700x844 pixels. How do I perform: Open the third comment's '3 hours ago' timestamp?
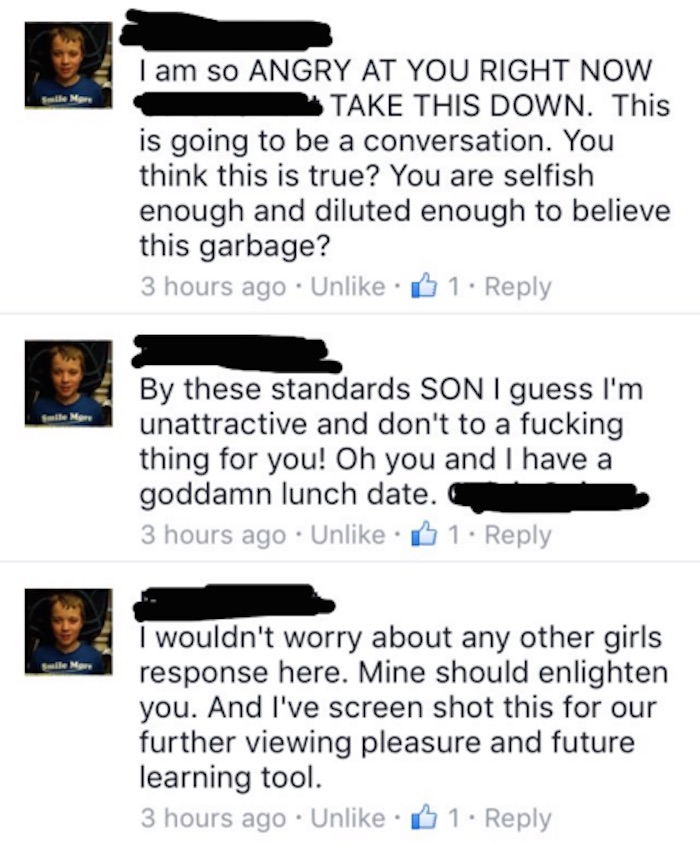[213, 819]
